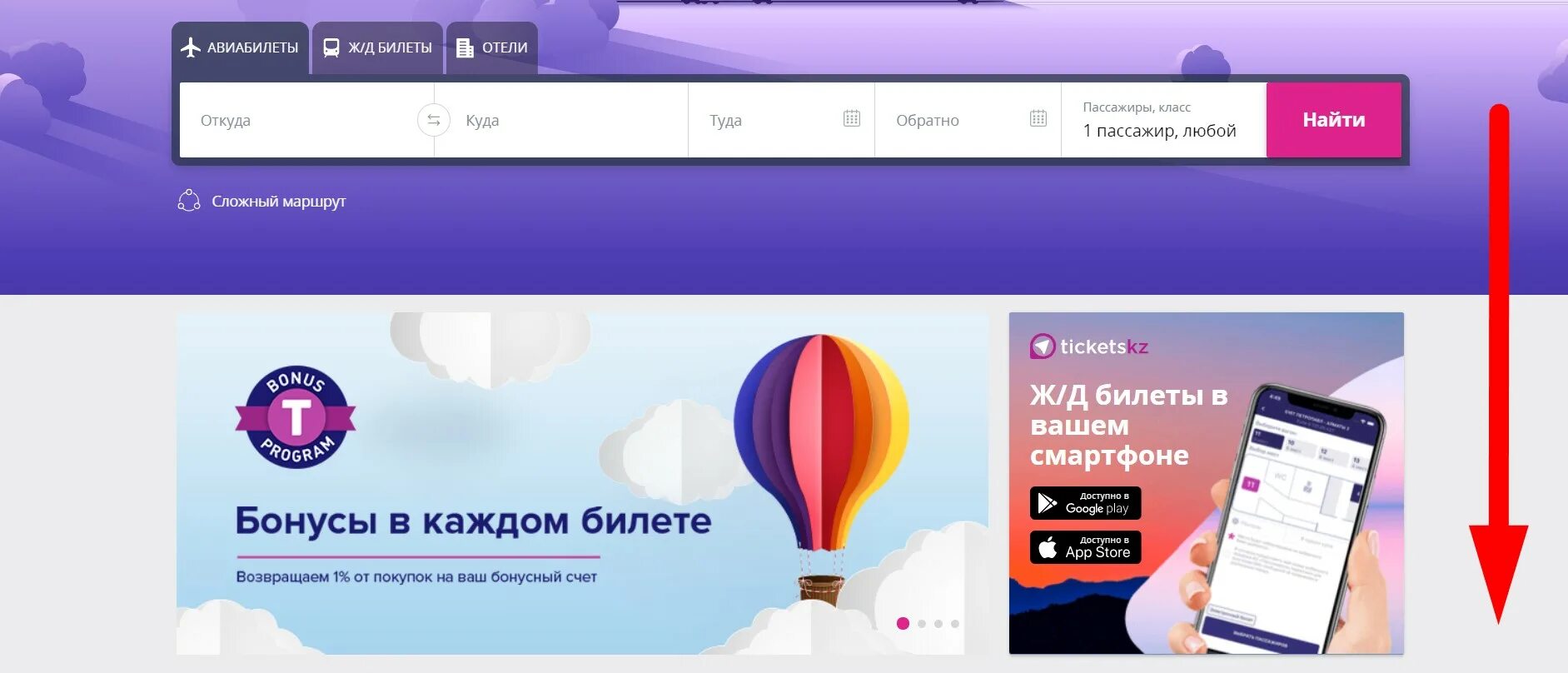Switch to the Ж/Д билеты tab
The height and width of the screenshot is (673, 1568).
pyautogui.click(x=377, y=47)
